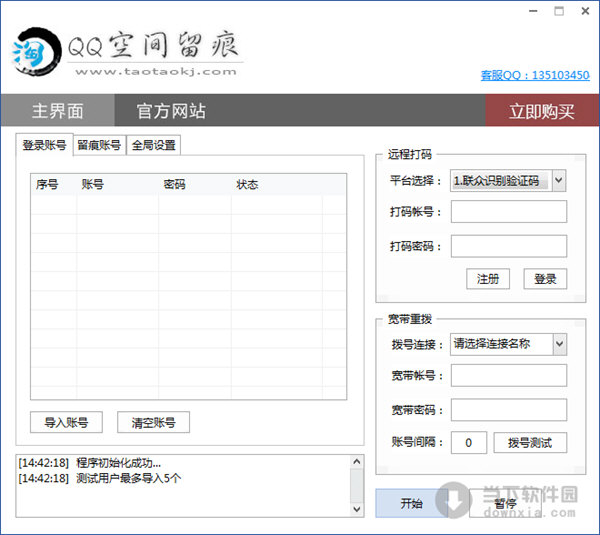Click the 导入账号 button
Image resolution: width=600 pixels, height=535 pixels.
tap(66, 422)
